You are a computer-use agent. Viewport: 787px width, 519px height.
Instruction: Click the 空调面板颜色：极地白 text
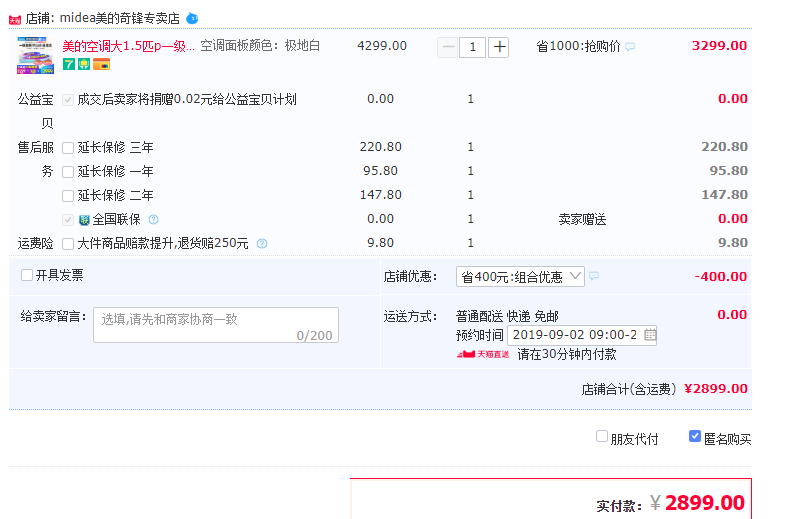(x=260, y=46)
